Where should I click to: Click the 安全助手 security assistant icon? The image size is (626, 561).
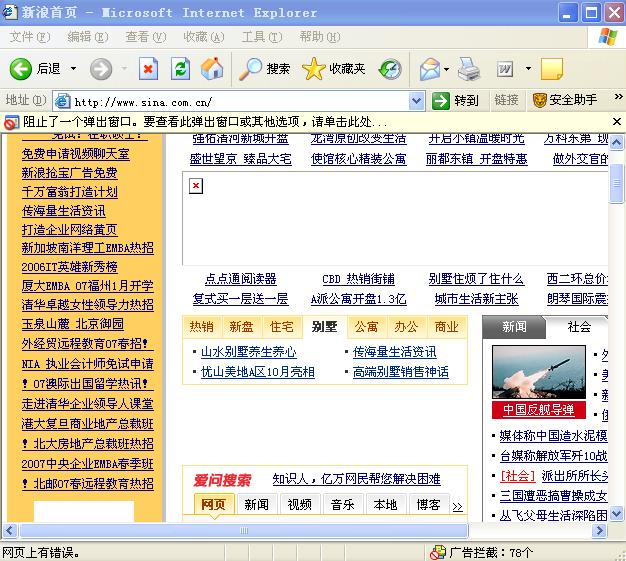coord(539,100)
